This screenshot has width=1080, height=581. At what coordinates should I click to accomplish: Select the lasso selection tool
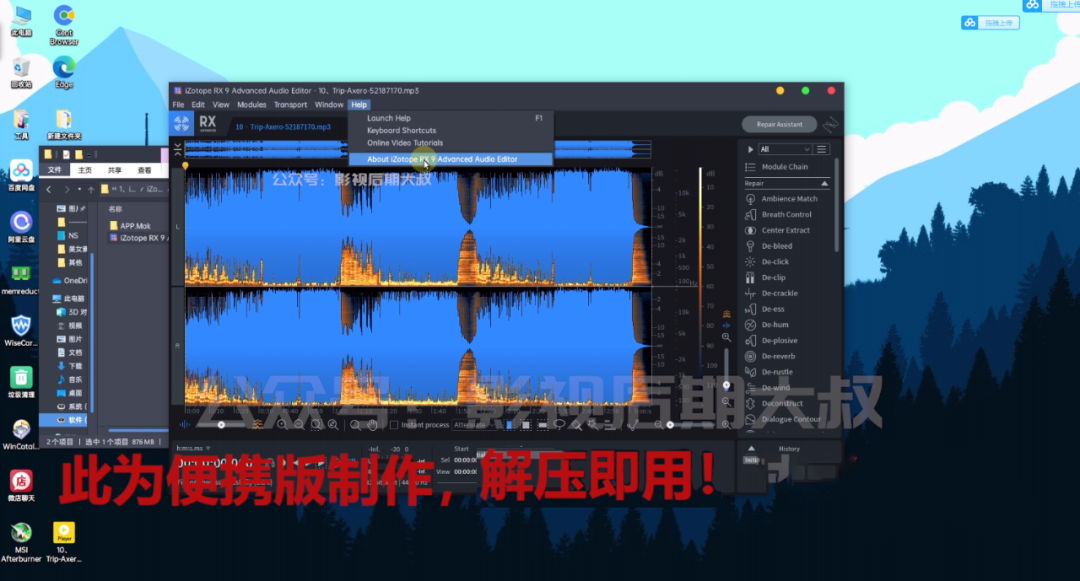point(559,425)
